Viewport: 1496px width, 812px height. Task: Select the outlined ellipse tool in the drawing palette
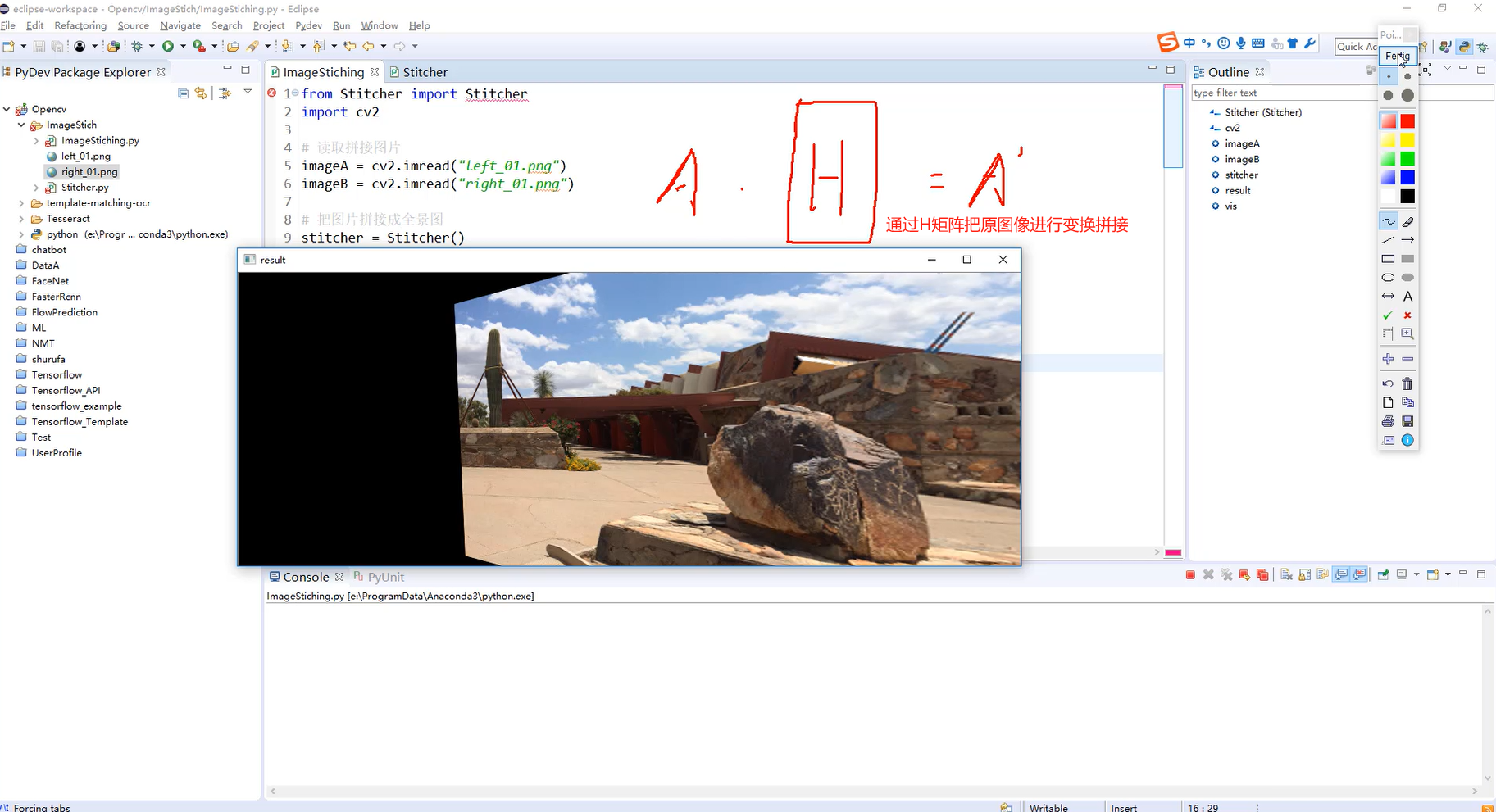pyautogui.click(x=1388, y=278)
